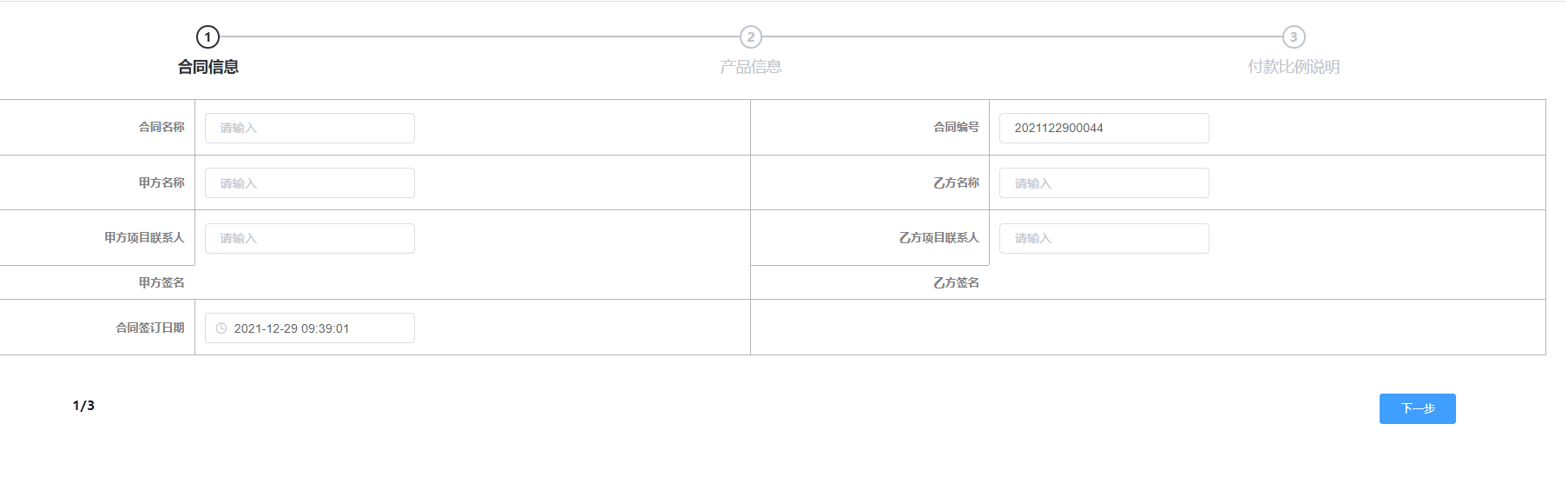Click the 合同签订日期 label

point(150,328)
